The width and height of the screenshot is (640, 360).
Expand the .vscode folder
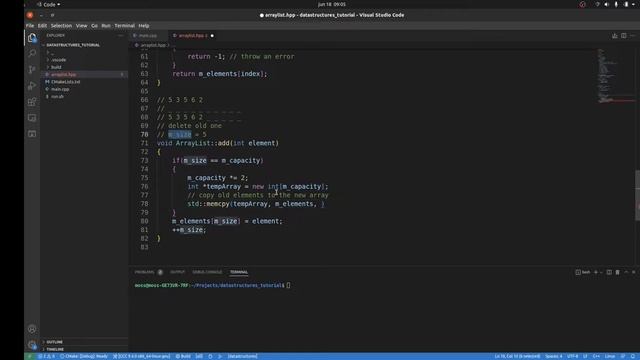[x=59, y=60]
